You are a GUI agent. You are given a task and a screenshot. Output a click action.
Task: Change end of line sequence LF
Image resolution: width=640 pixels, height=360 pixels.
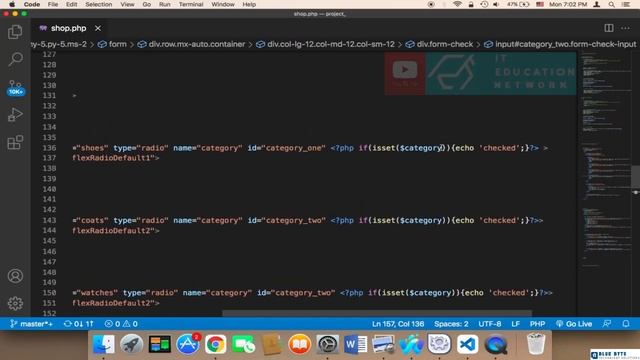click(x=516, y=324)
